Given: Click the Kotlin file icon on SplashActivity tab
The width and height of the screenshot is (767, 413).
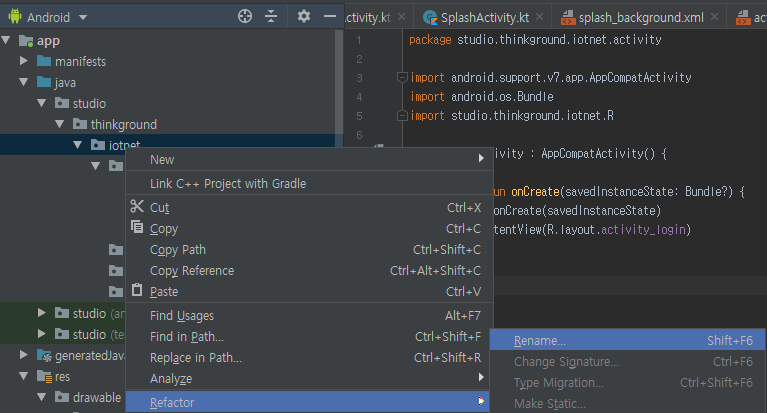Looking at the screenshot, I should tap(430, 18).
